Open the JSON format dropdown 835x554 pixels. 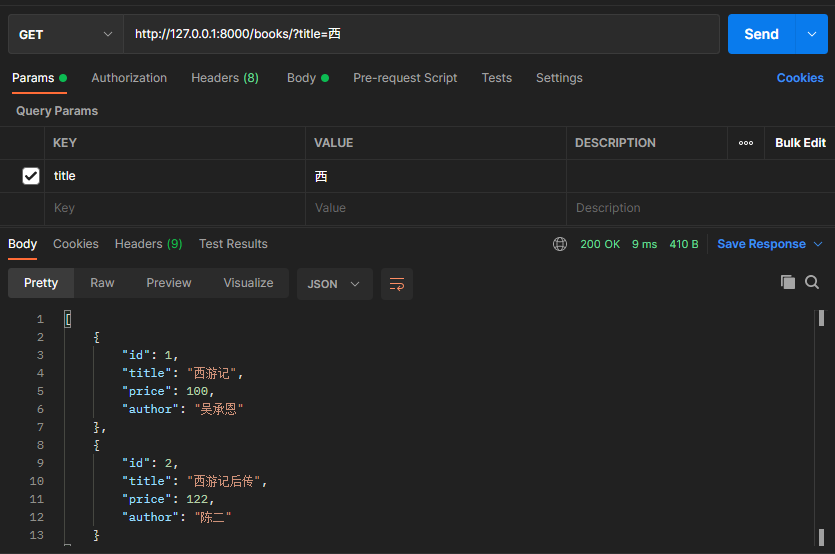[334, 284]
